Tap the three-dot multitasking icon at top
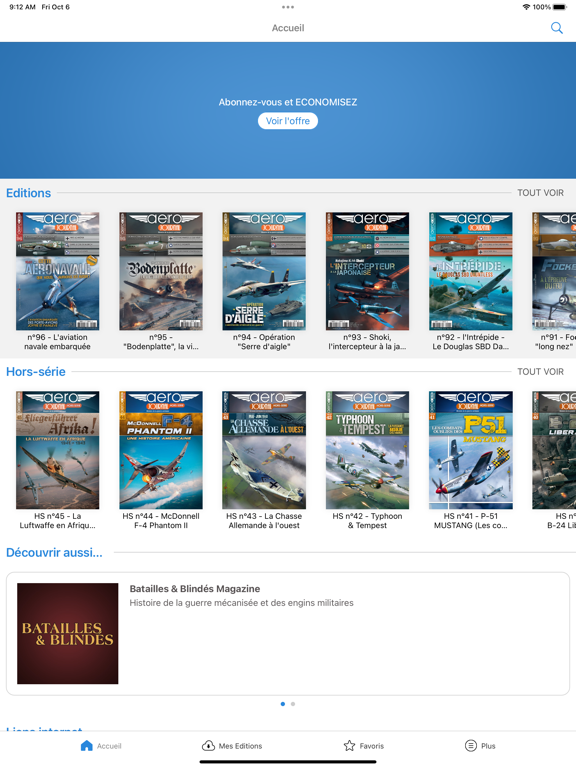Screen dimensions: 576x768 (x=288, y=7)
